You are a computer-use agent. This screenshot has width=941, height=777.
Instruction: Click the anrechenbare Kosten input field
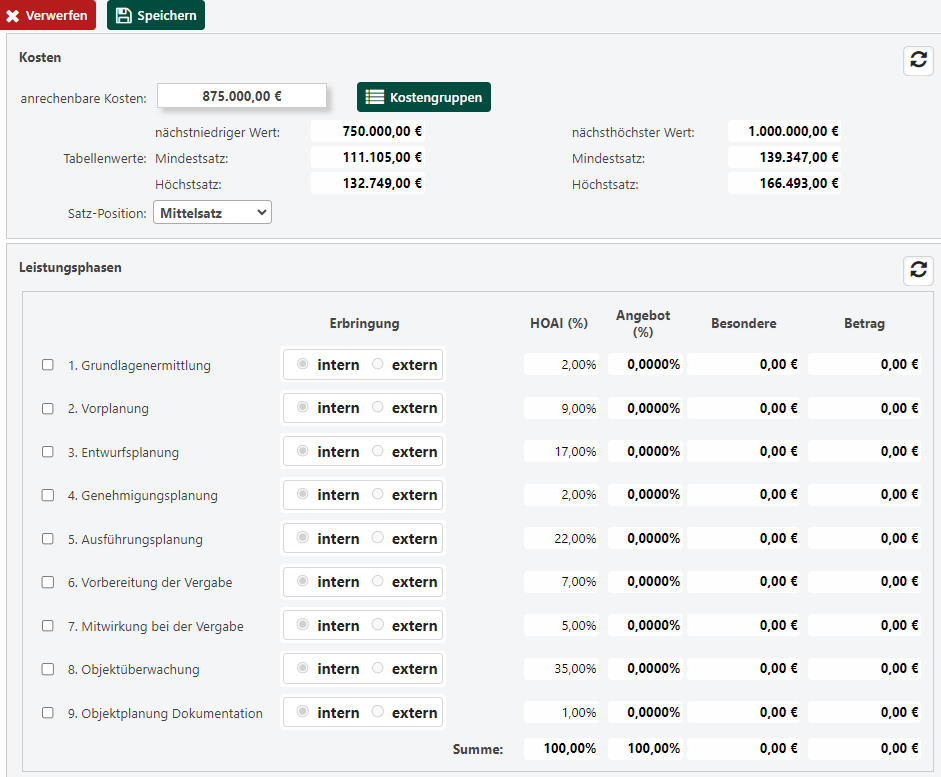coord(242,97)
